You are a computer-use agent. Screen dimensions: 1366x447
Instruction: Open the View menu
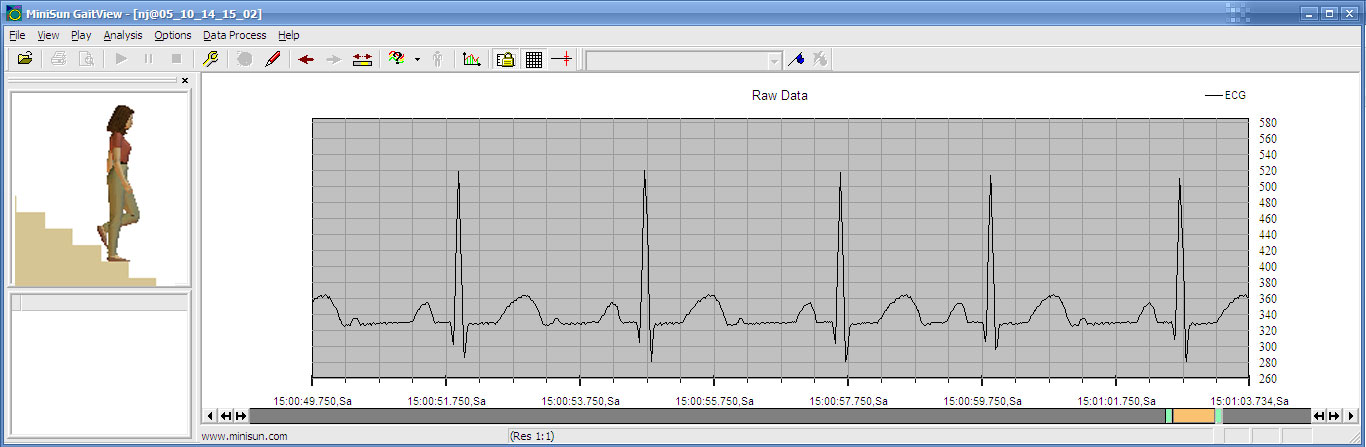pyautogui.click(x=48, y=35)
